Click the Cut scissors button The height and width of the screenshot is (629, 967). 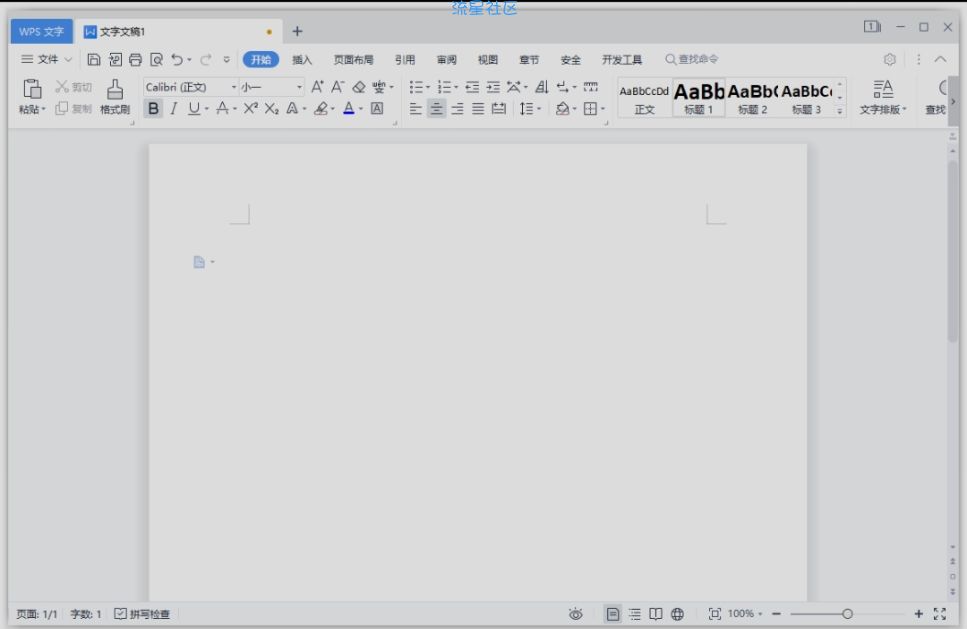pyautogui.click(x=73, y=87)
